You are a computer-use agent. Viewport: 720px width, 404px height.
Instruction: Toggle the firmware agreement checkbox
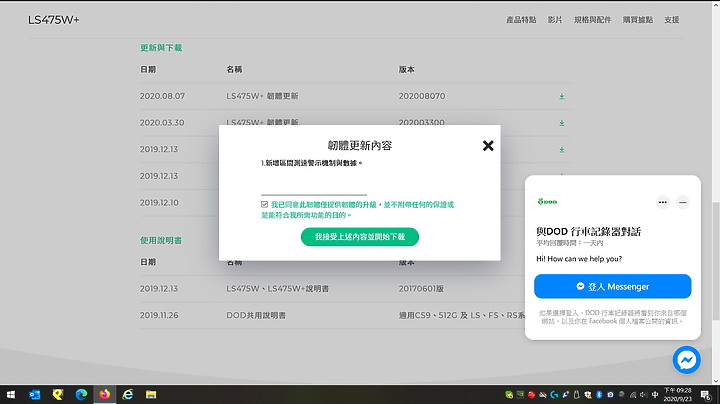pyautogui.click(x=264, y=204)
